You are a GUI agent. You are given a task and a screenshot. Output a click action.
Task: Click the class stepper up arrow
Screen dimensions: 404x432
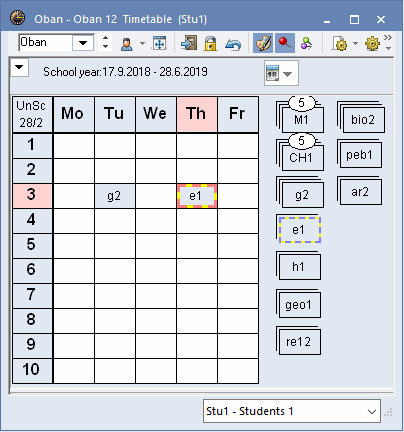click(105, 38)
